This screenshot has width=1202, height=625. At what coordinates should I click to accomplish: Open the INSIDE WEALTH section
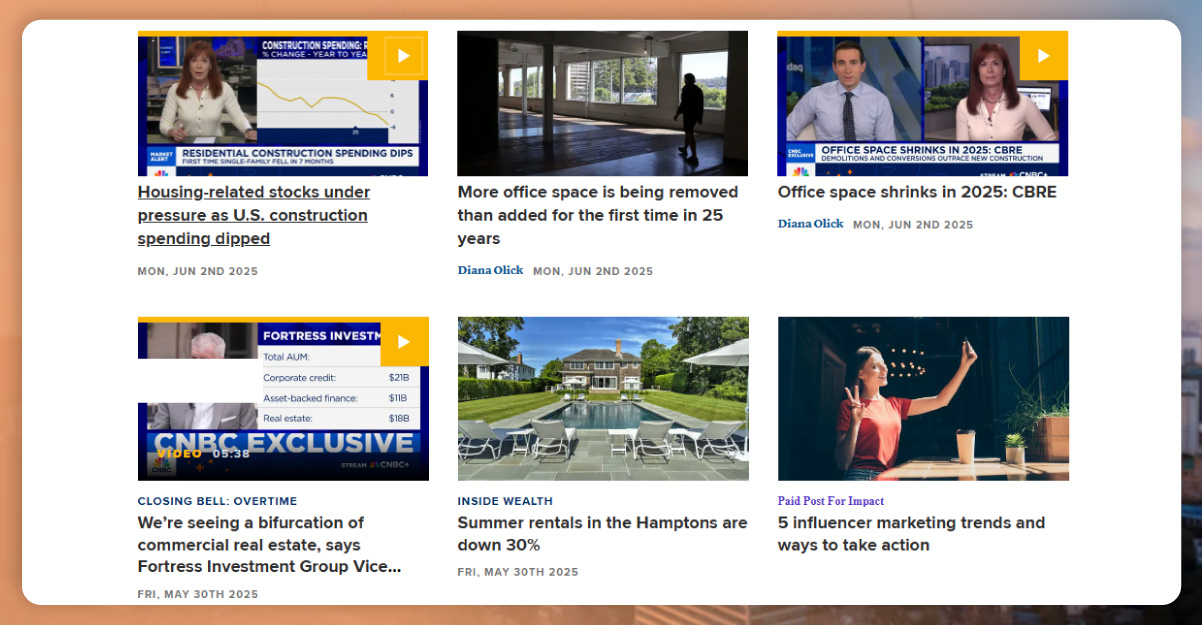click(x=505, y=501)
